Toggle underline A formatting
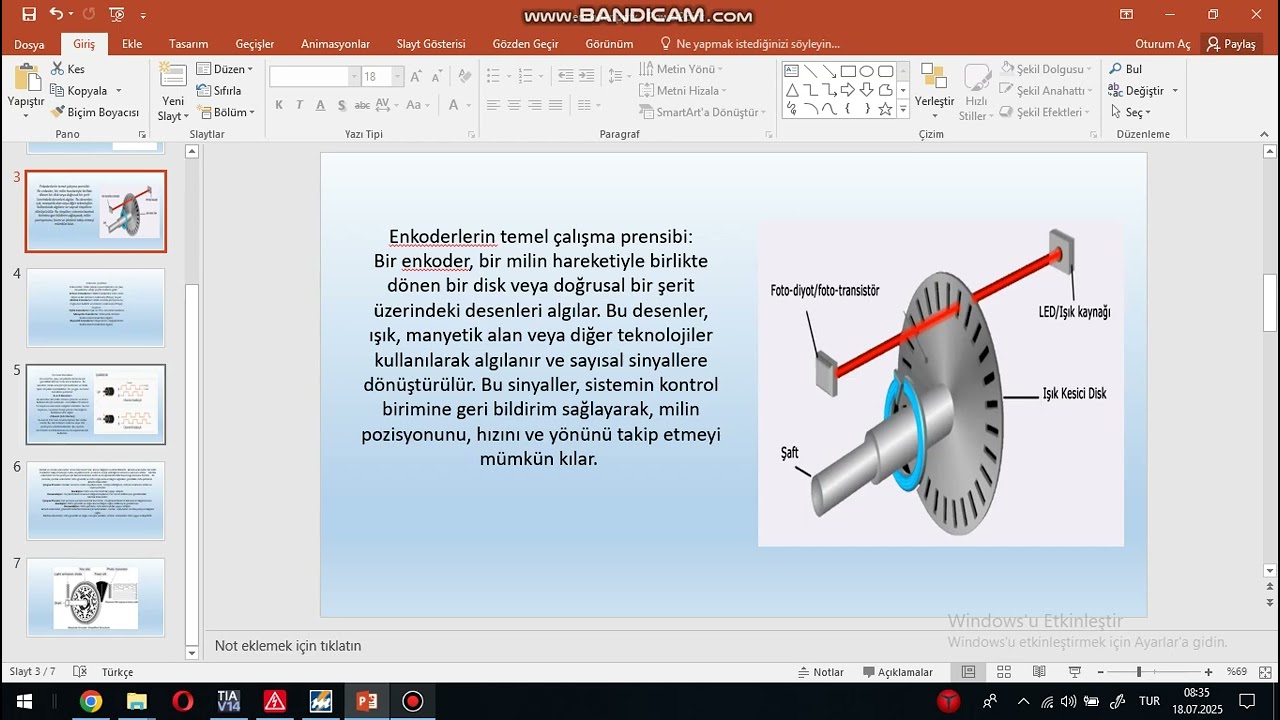 (320, 105)
